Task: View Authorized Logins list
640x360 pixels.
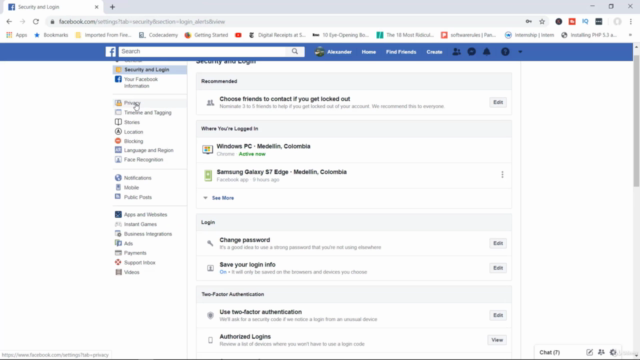Action: (x=497, y=340)
